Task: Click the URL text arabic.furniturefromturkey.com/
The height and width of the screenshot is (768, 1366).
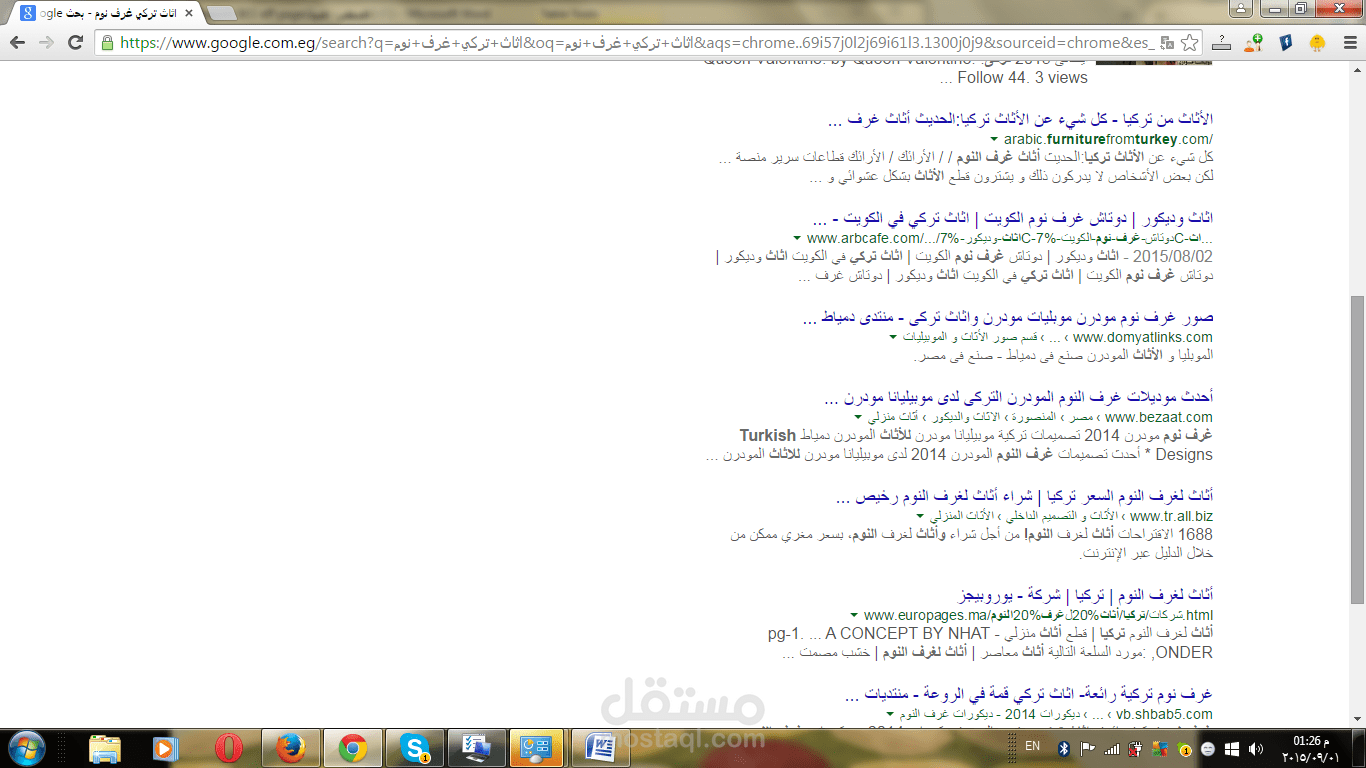Action: click(1108, 139)
